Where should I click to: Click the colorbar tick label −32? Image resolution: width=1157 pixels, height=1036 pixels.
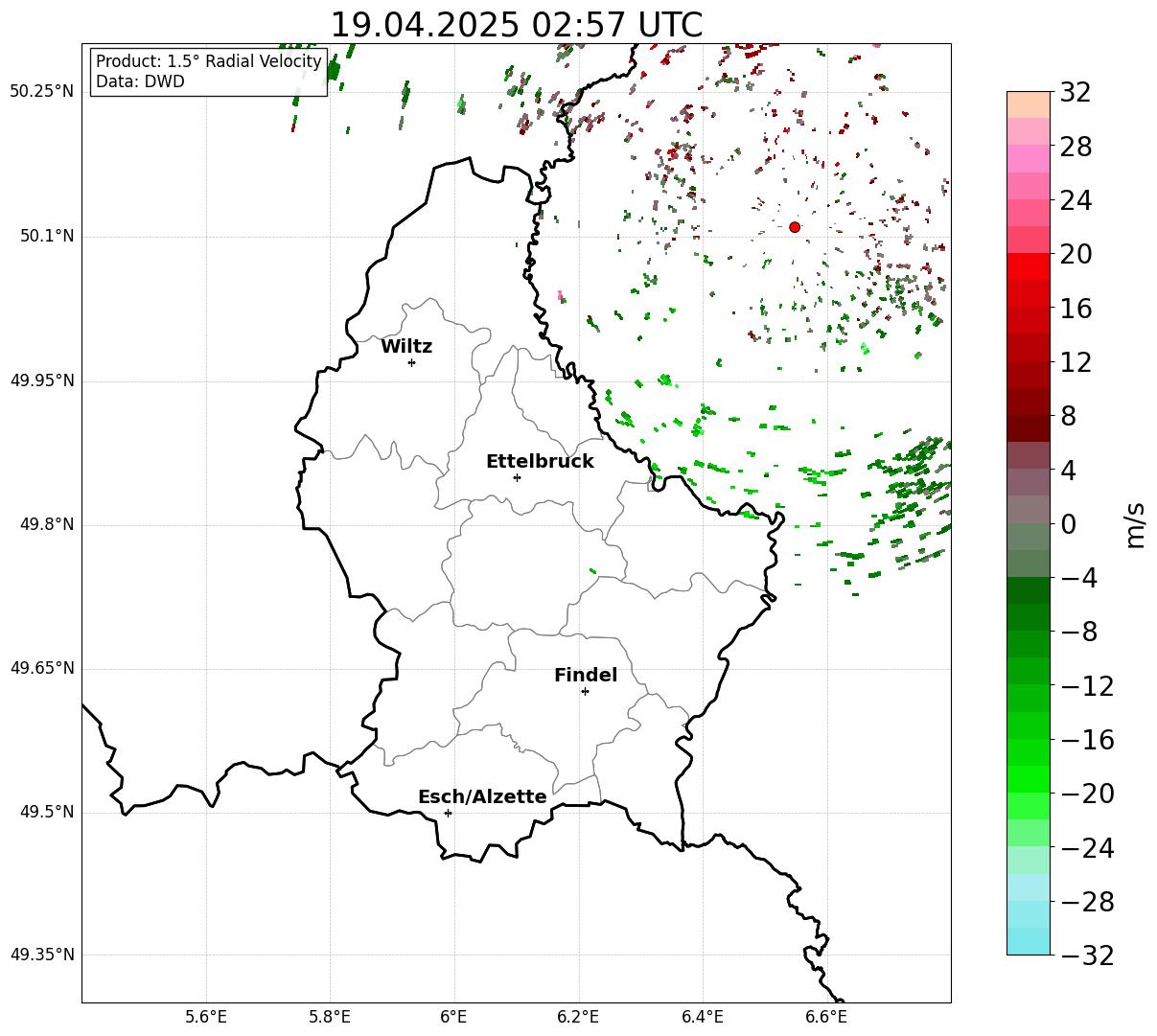click(x=1087, y=955)
